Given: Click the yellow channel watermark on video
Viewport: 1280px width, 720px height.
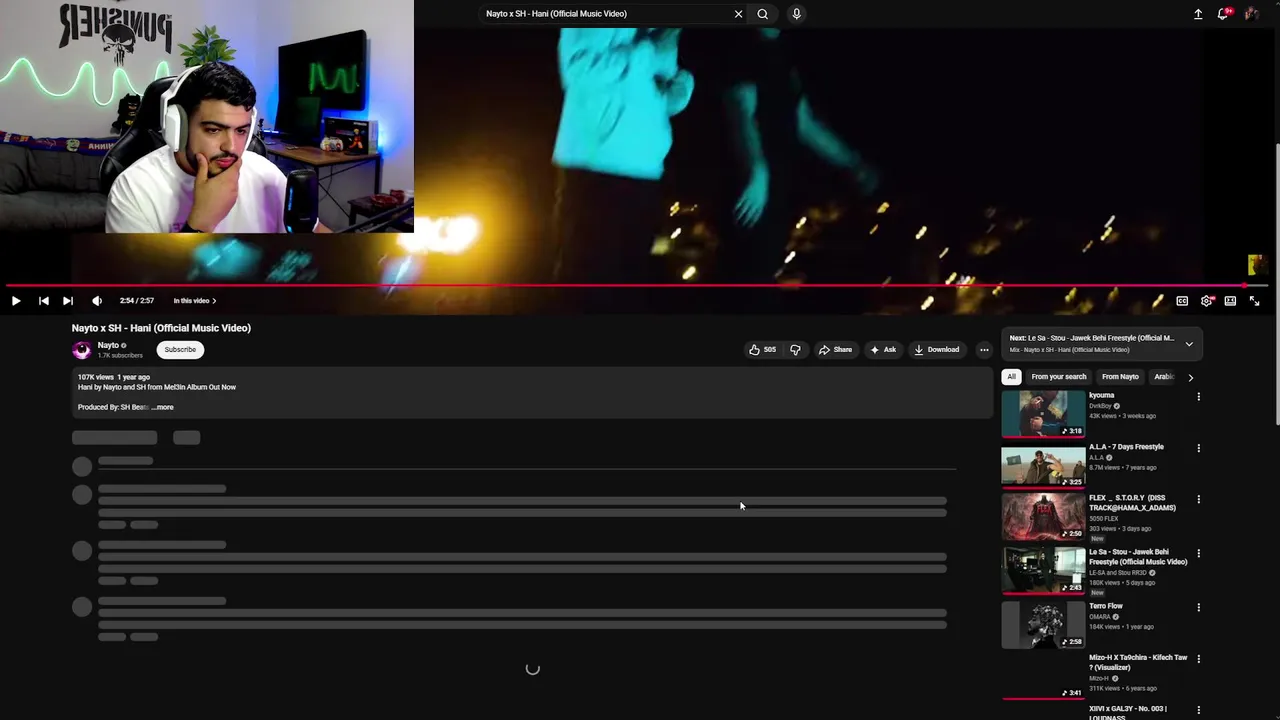Looking at the screenshot, I should pos(1256,265).
